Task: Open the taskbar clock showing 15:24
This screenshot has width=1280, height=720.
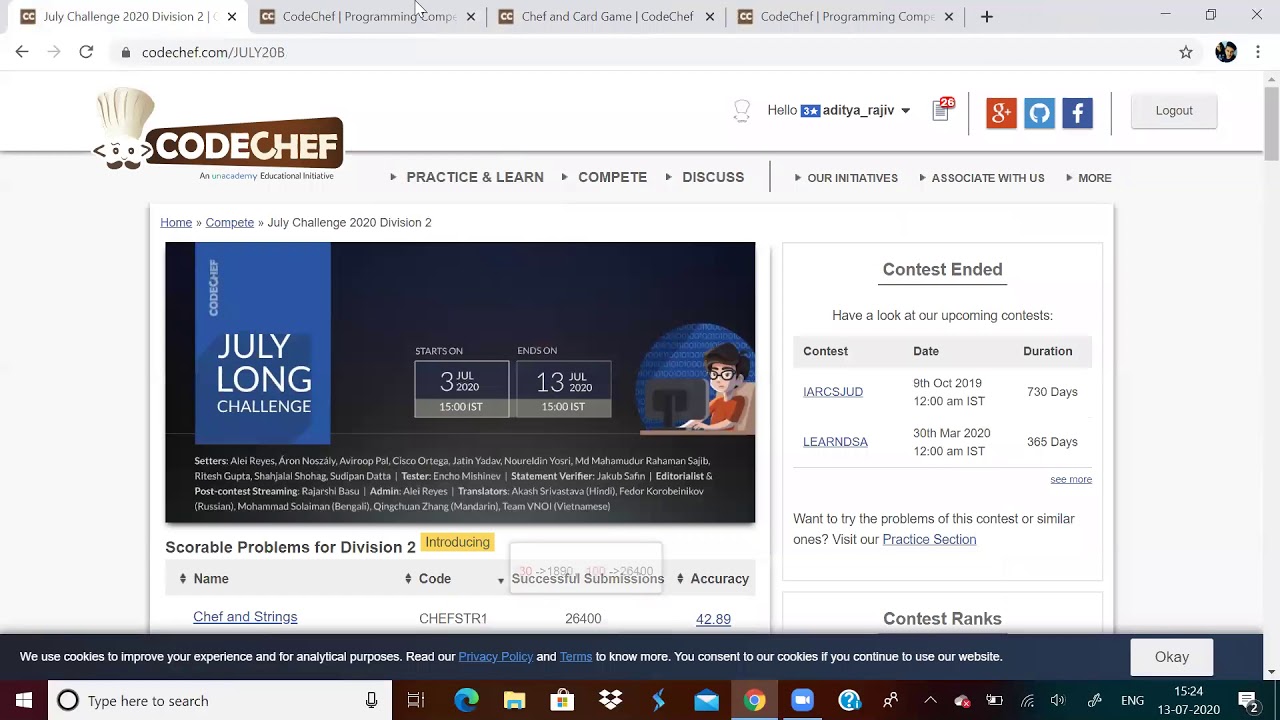Action: pyautogui.click(x=1189, y=701)
